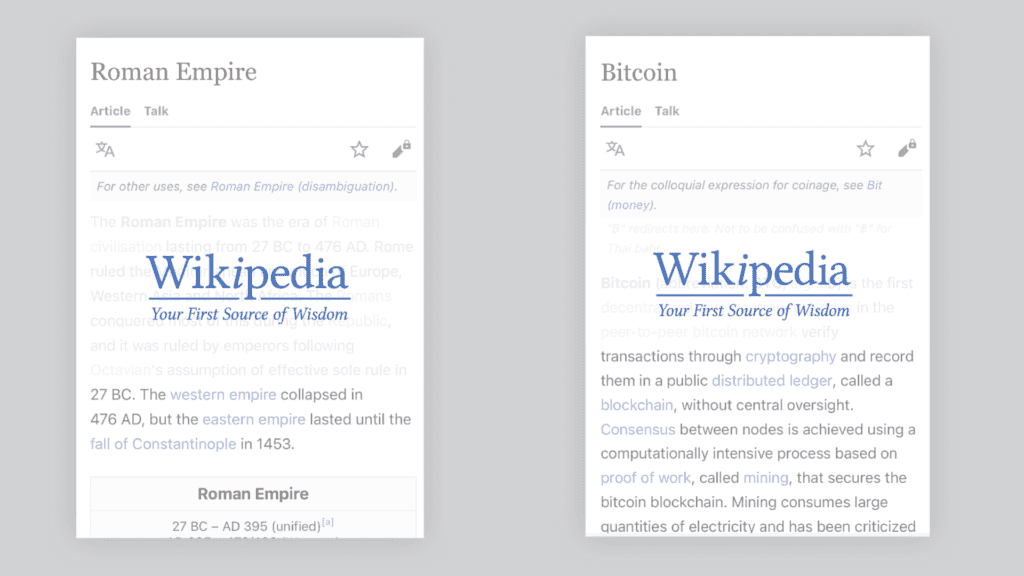Star the Roman Empire article

point(359,150)
